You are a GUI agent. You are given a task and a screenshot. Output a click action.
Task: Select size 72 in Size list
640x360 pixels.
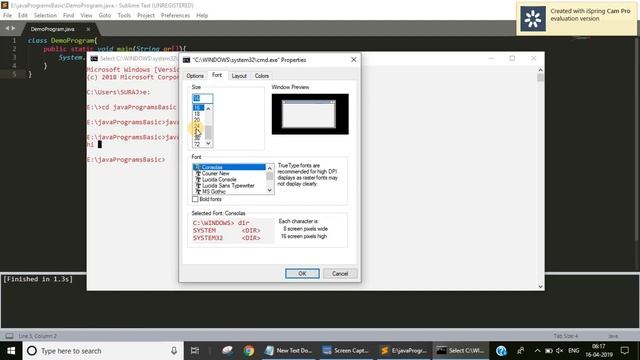pos(197,144)
